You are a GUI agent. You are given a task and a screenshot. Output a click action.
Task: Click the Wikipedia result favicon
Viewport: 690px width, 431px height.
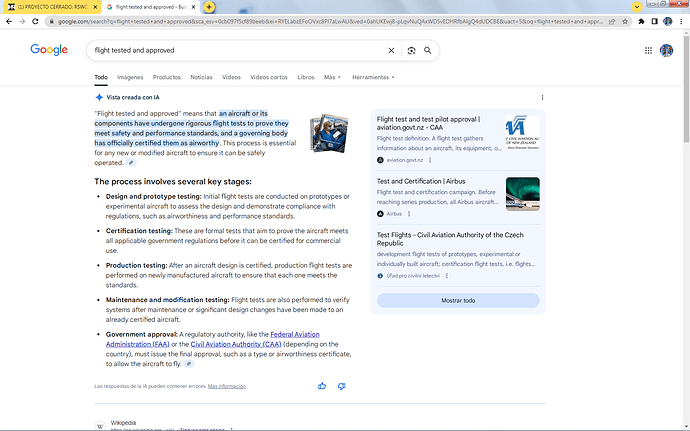(x=100, y=426)
